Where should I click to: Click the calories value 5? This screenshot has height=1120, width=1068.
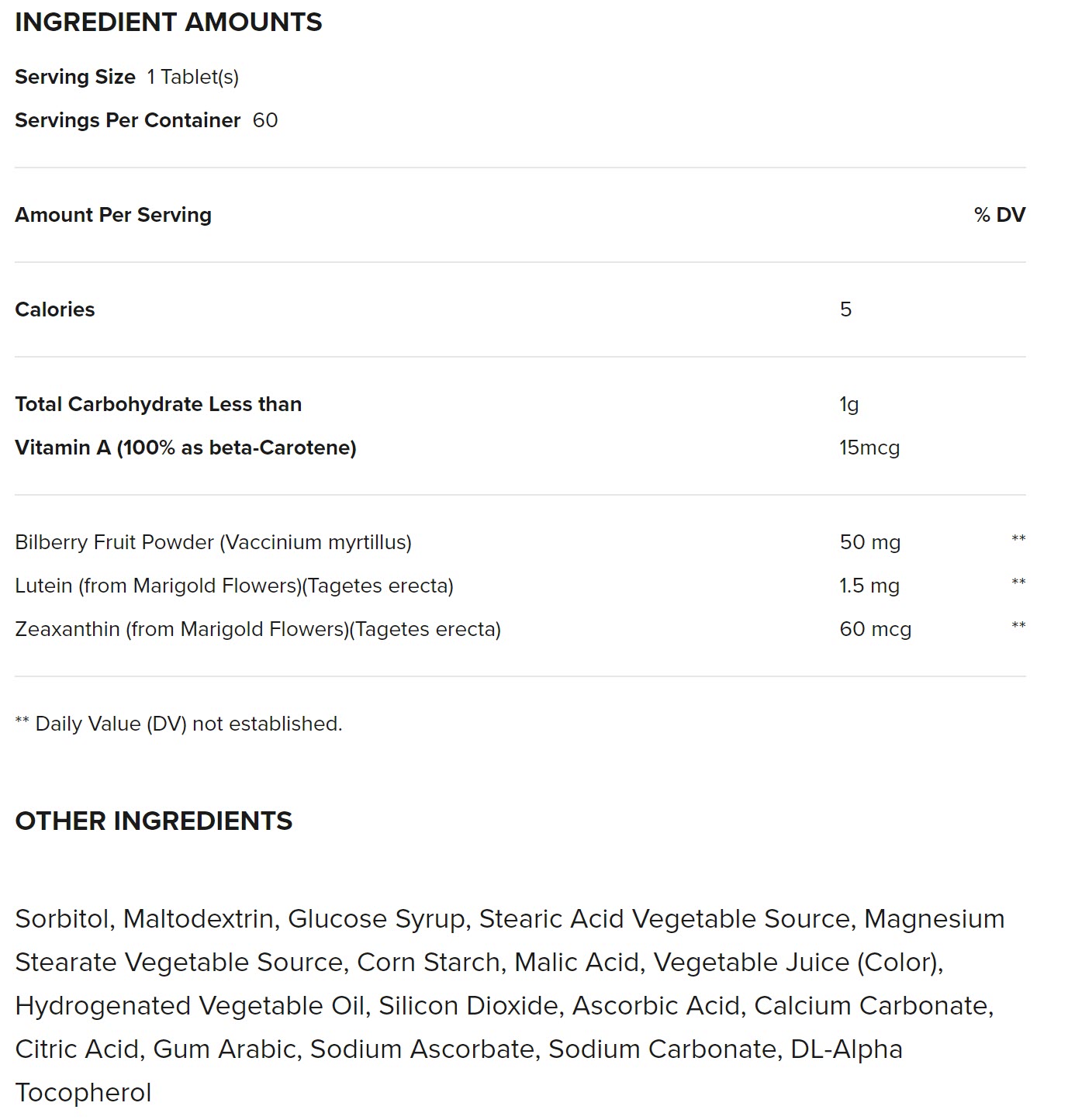(845, 309)
